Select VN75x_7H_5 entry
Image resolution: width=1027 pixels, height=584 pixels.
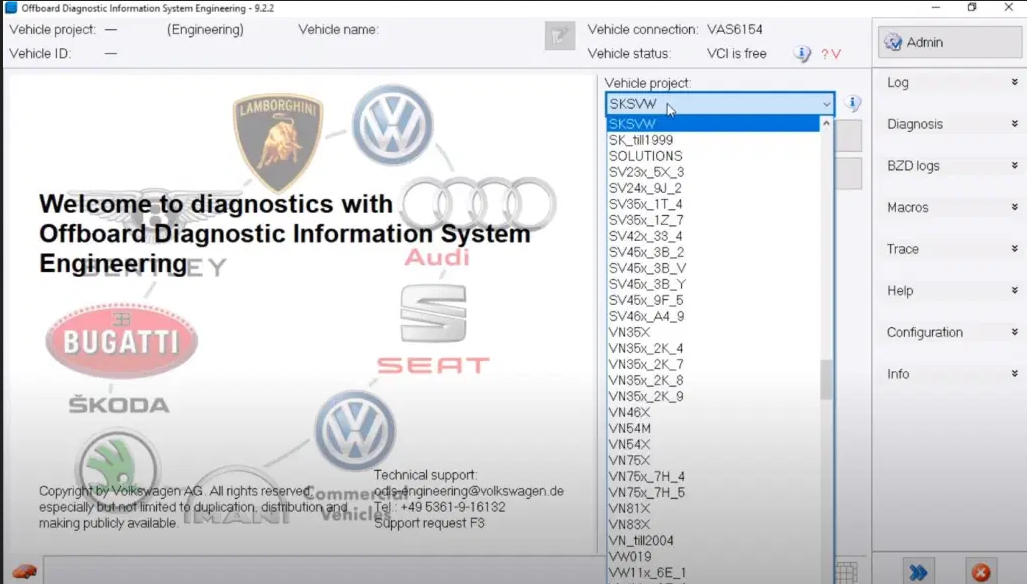[713, 493]
